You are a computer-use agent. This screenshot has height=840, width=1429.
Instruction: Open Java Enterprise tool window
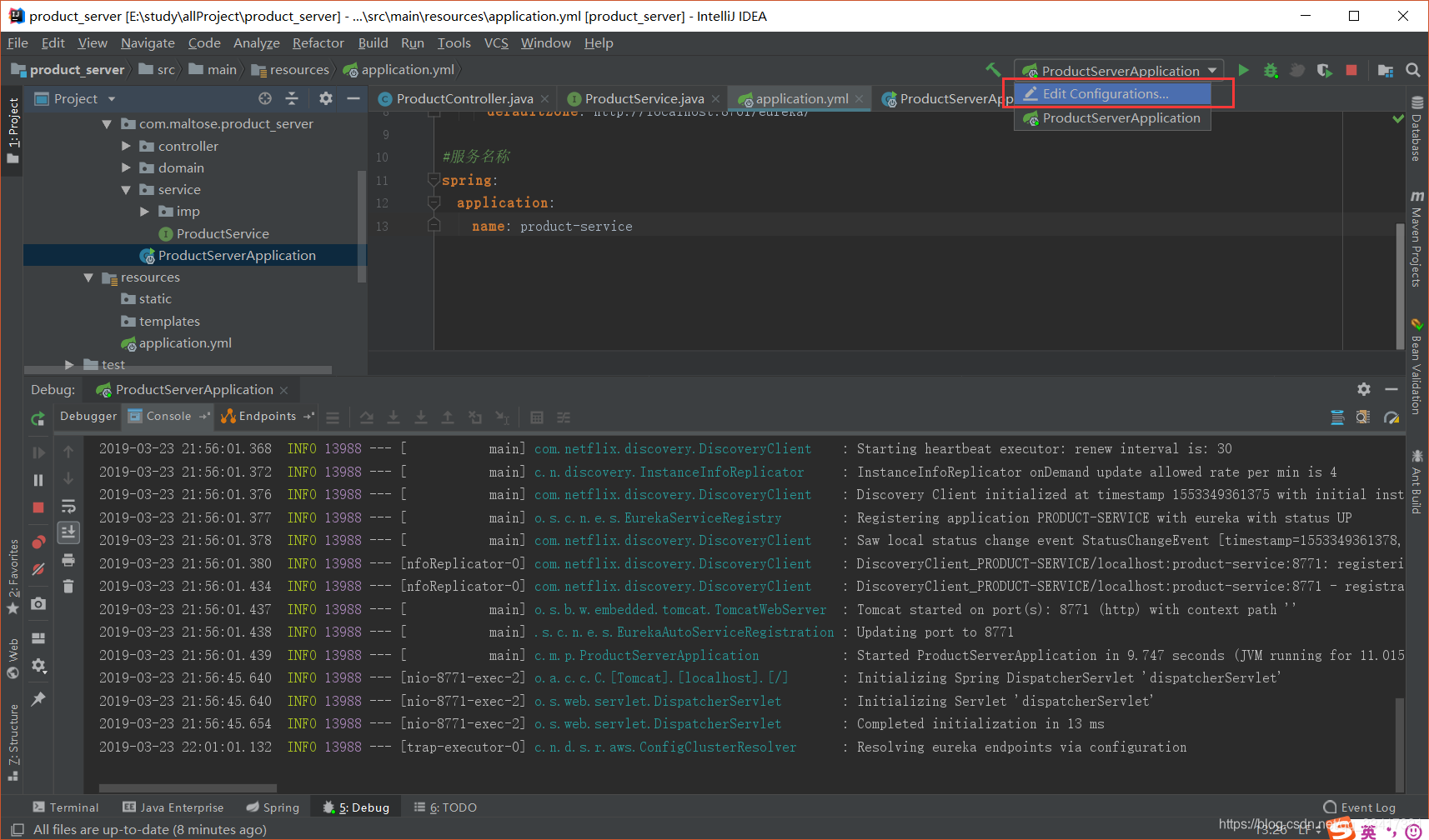click(x=173, y=807)
